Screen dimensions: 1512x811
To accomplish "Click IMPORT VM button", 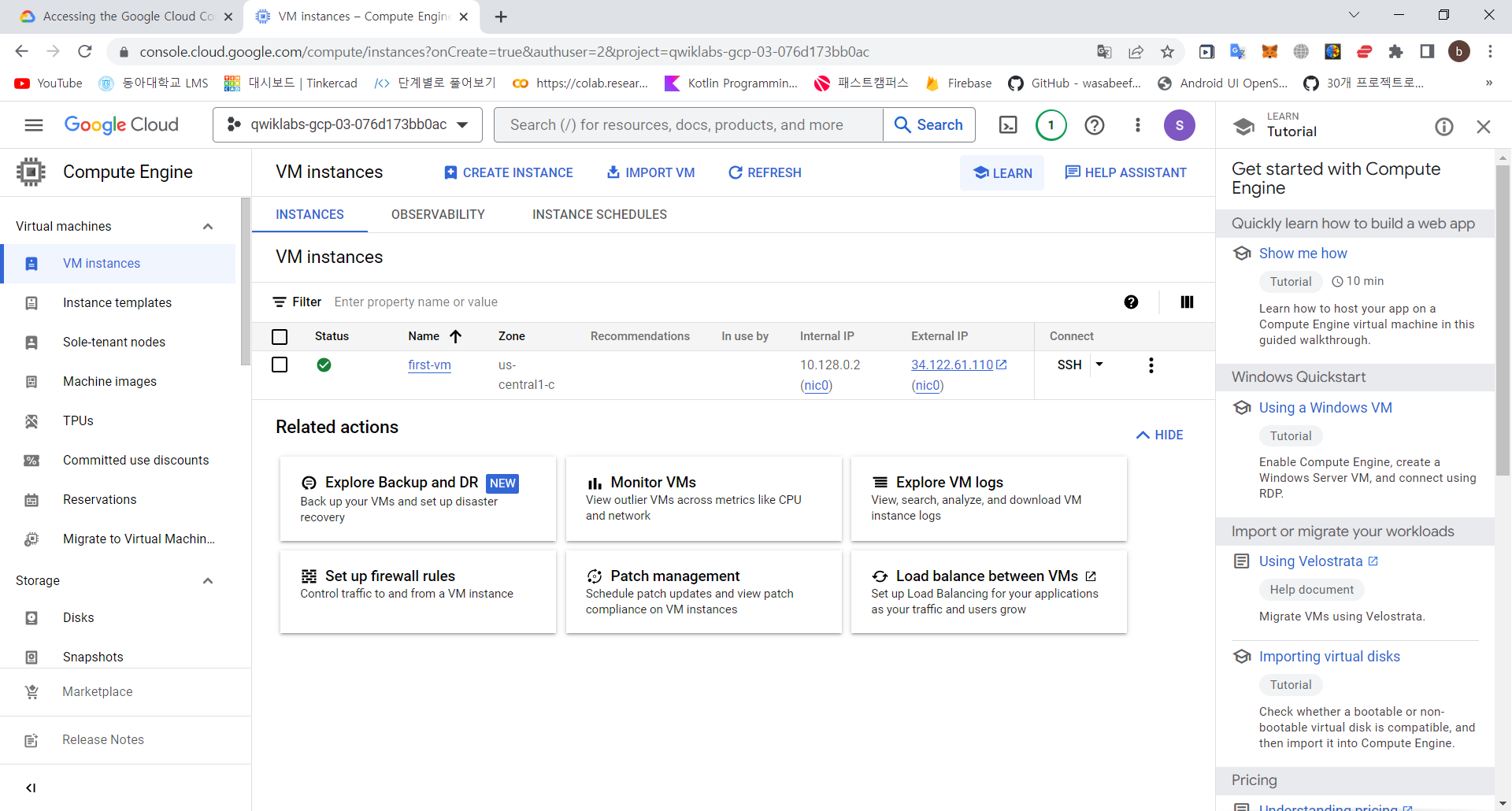I will tap(650, 172).
